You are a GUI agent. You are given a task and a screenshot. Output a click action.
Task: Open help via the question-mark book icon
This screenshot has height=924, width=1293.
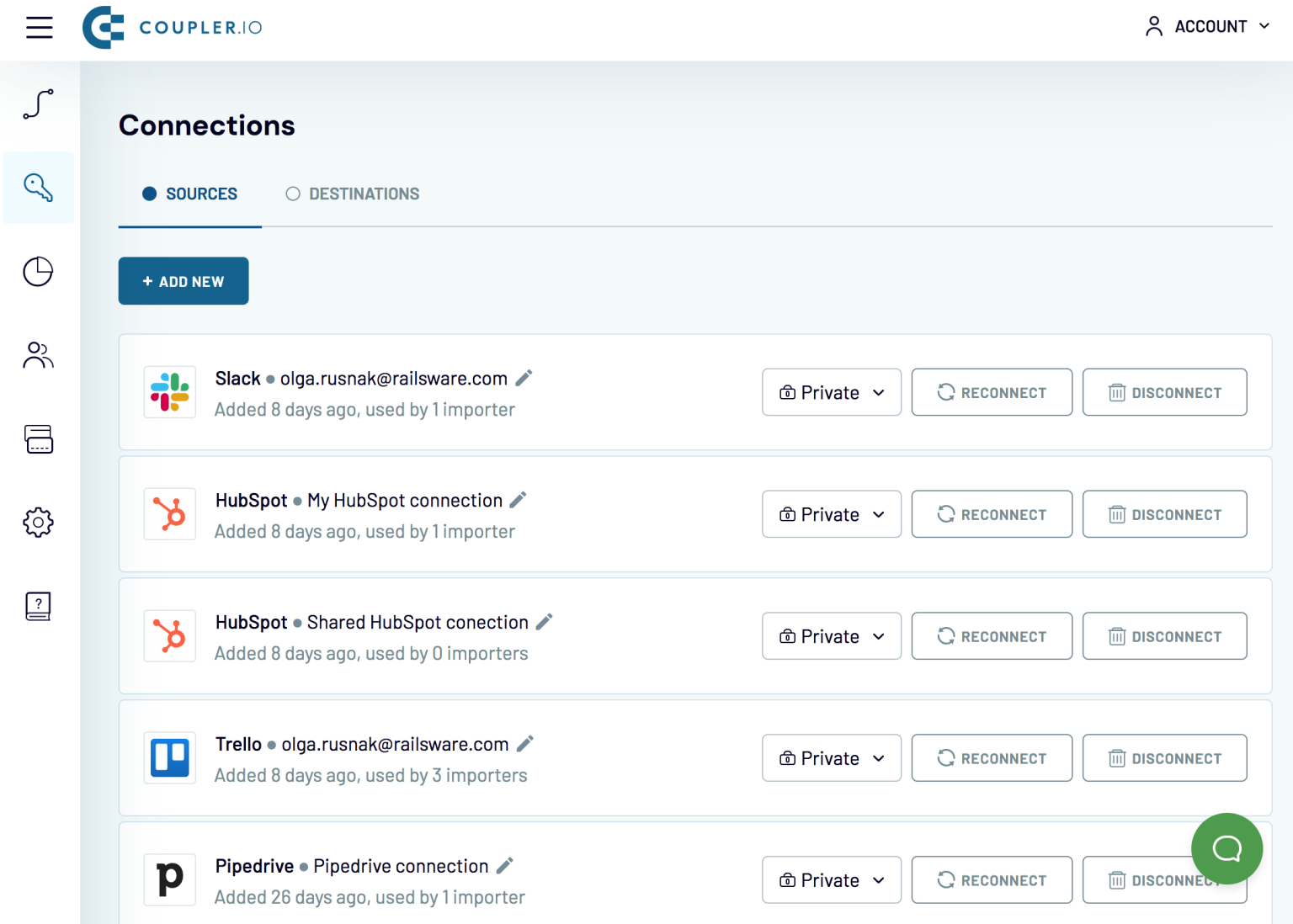point(38,606)
